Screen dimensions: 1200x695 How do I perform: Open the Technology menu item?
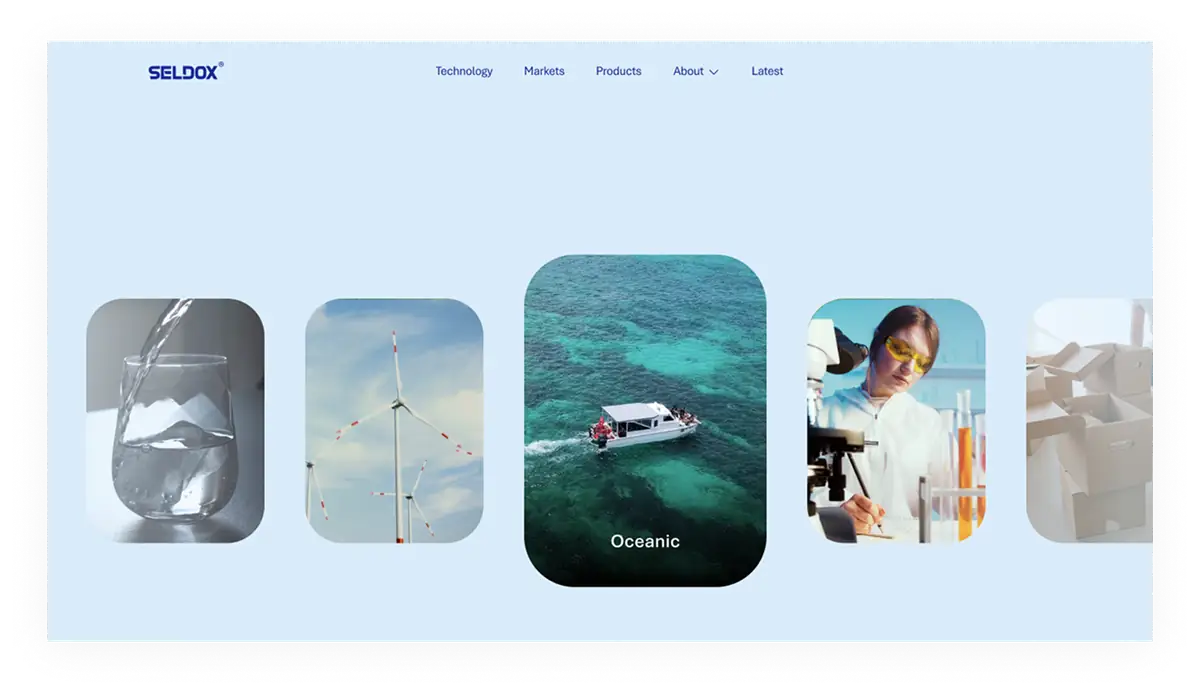(464, 71)
